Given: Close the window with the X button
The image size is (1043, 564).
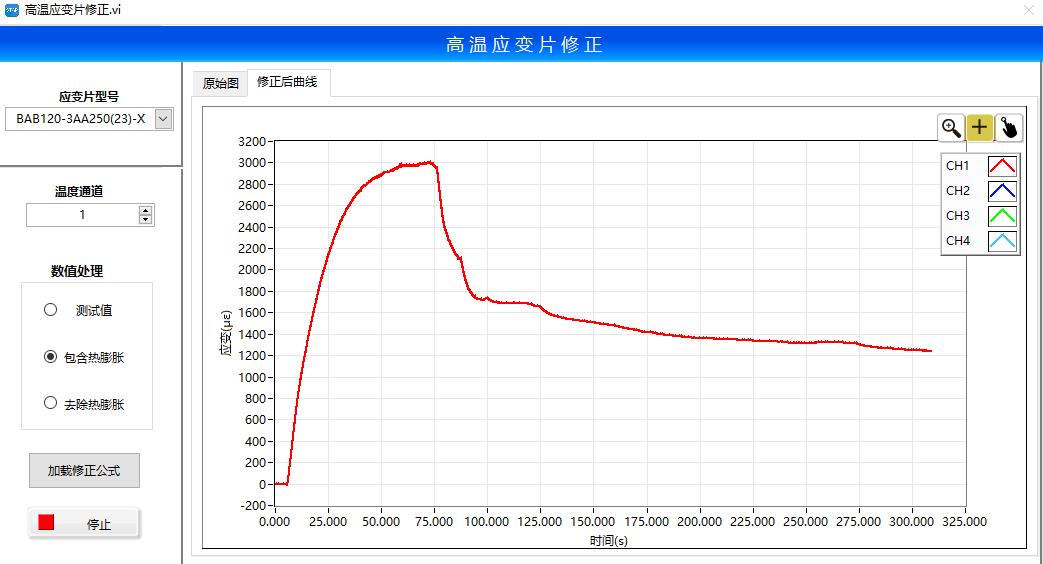Looking at the screenshot, I should 1029,9.
